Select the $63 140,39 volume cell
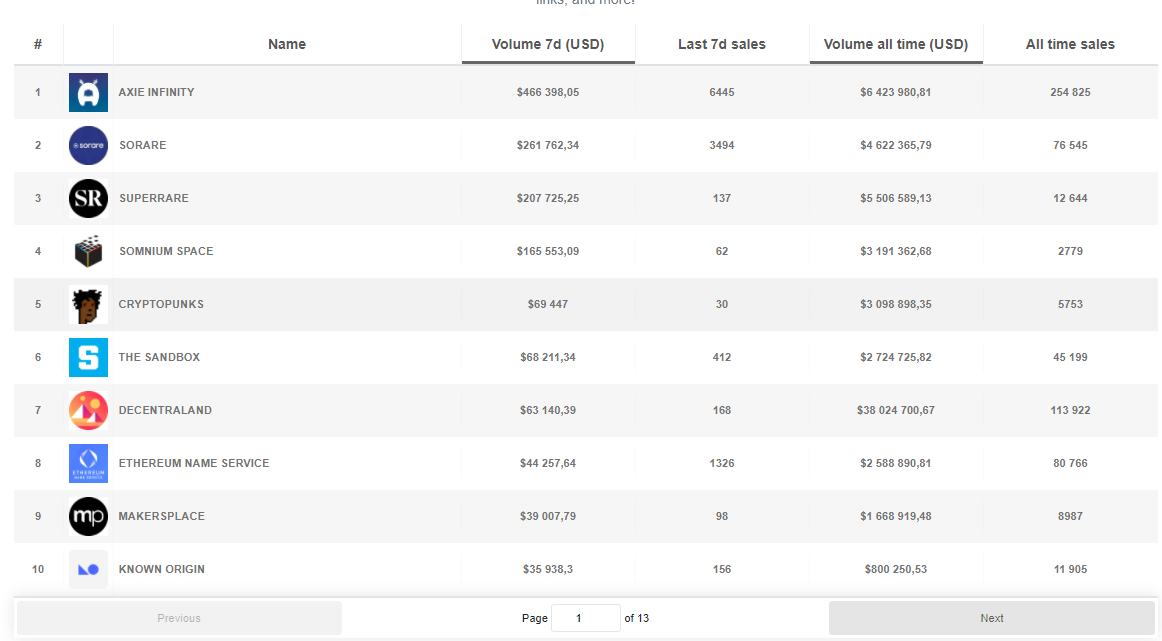This screenshot has height=641, width=1162. tap(548, 410)
